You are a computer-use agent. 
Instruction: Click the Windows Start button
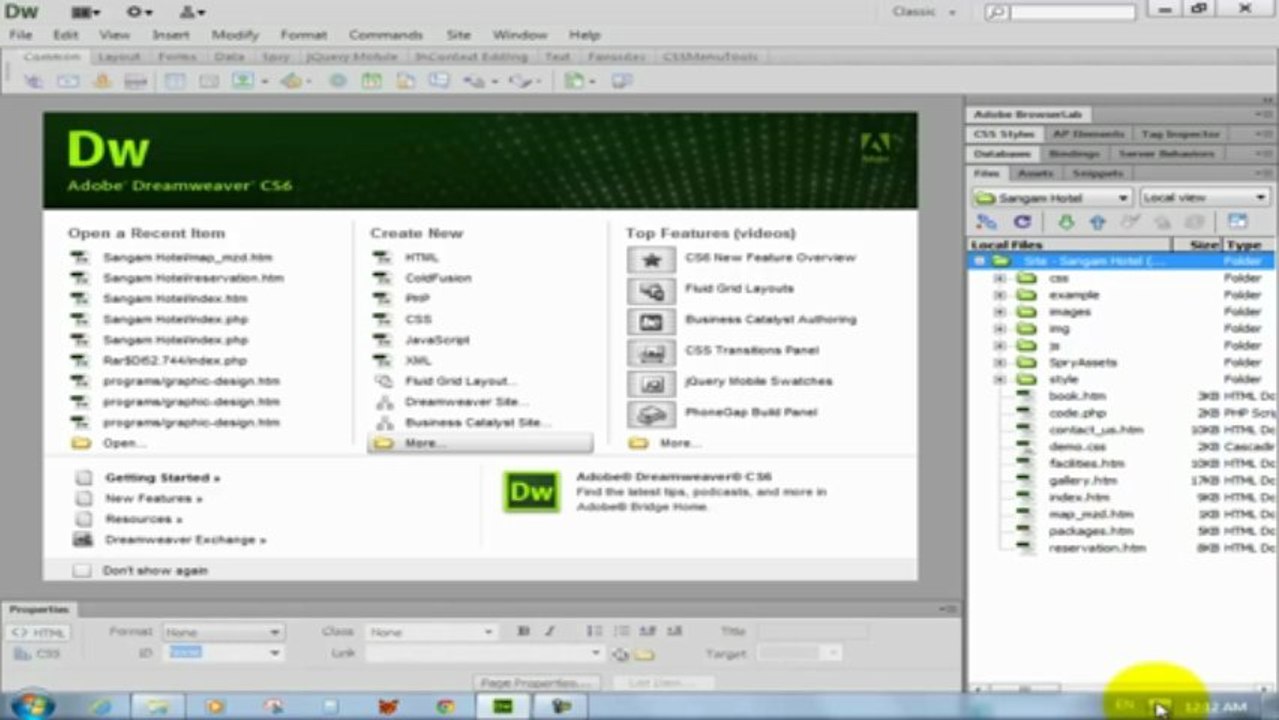pos(32,705)
